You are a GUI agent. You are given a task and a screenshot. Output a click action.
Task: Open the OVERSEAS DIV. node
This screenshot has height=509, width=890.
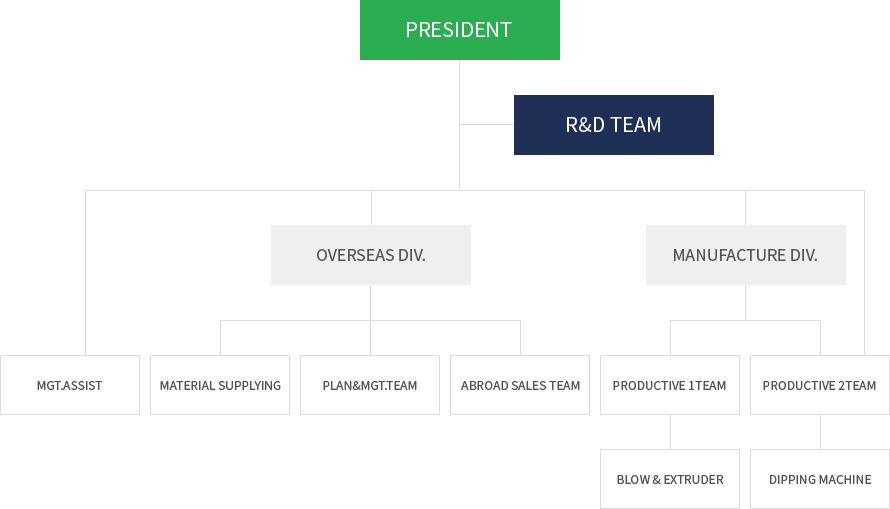tap(370, 255)
